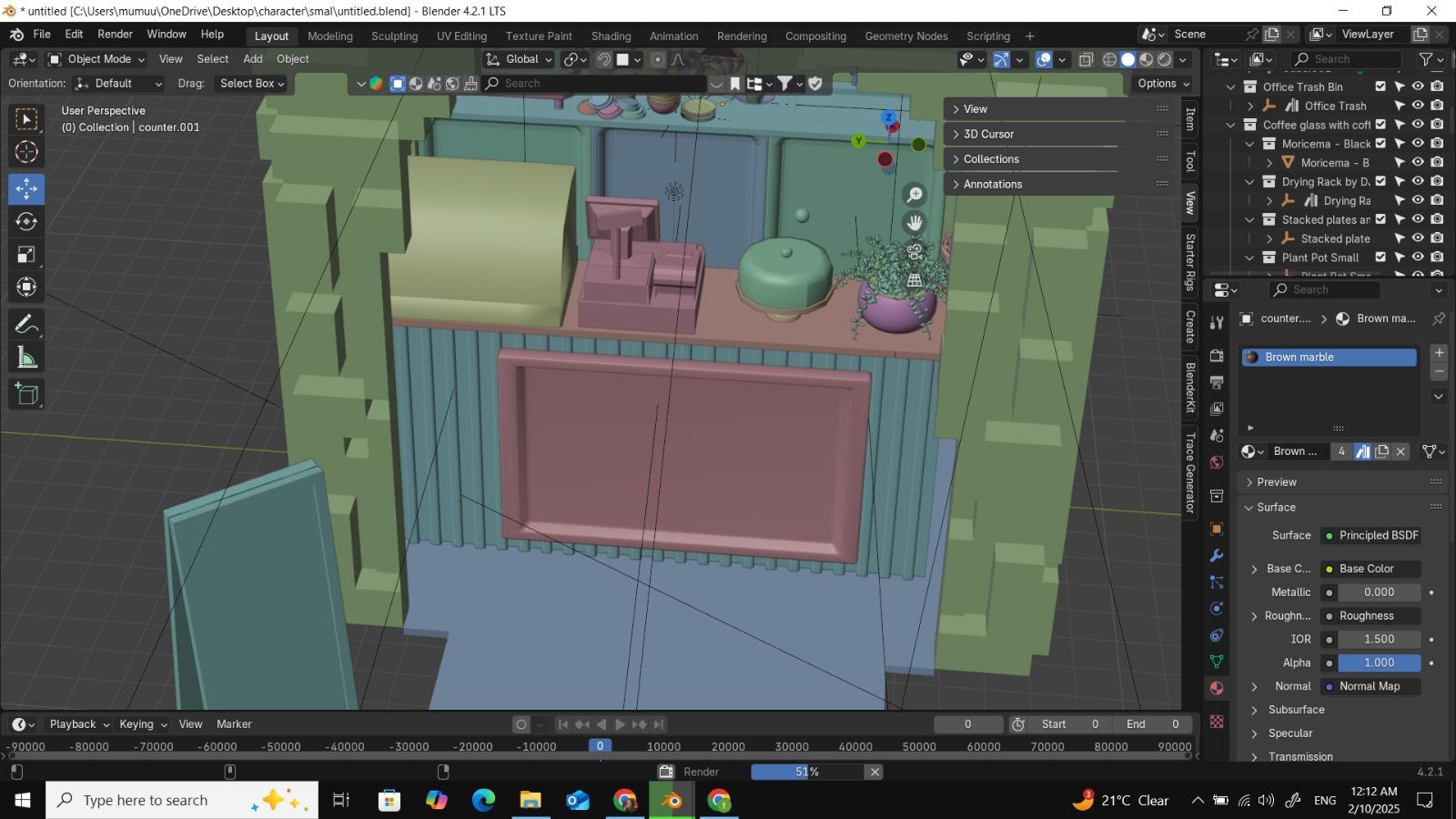The width and height of the screenshot is (1456, 819).
Task: Pick the Add Cube tool
Action: tap(26, 395)
